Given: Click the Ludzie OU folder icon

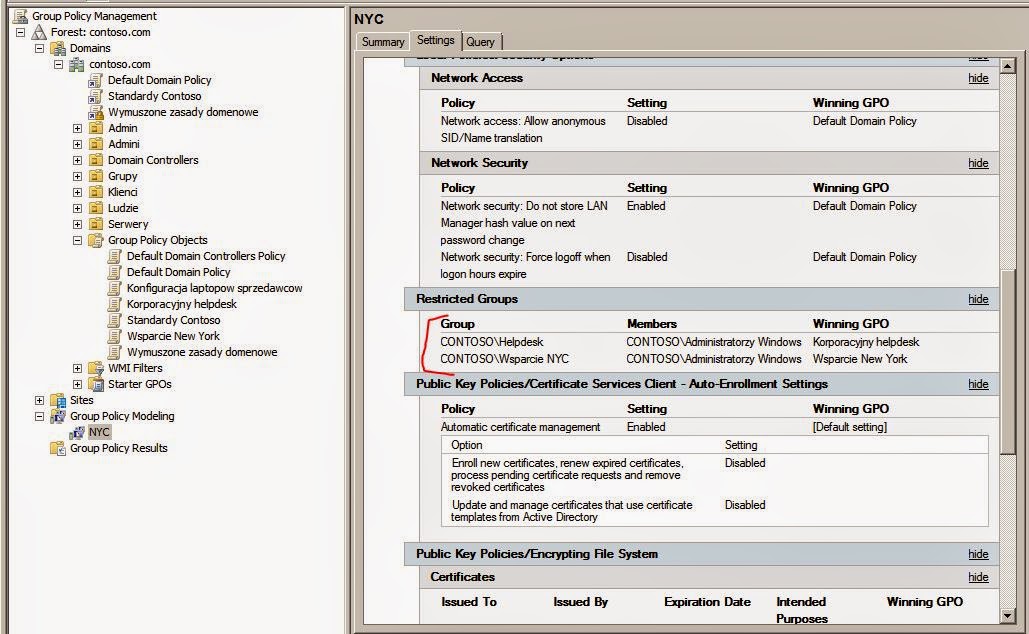Looking at the screenshot, I should coord(96,208).
